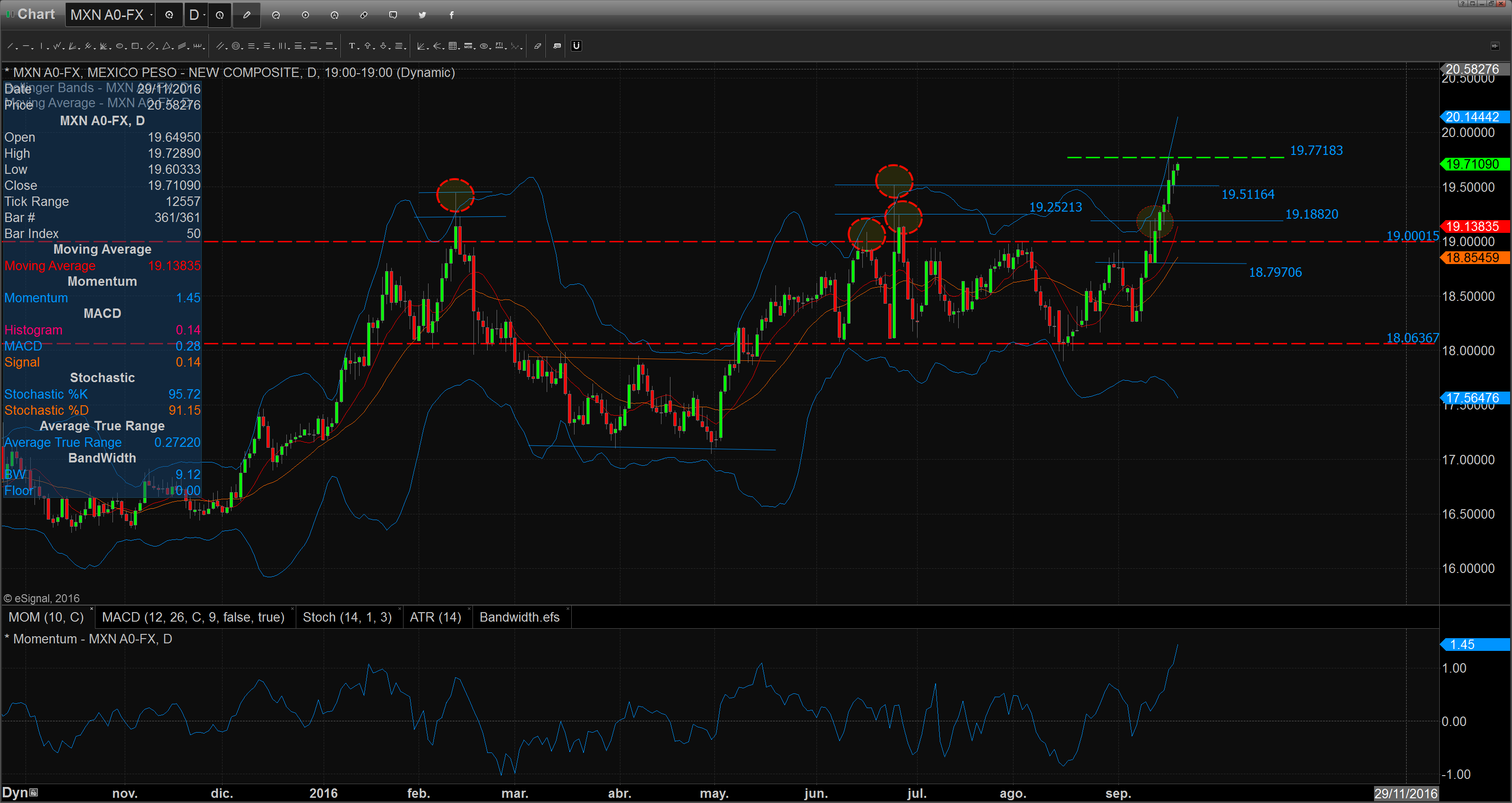Click the chat bubble message icon
This screenshot has width=1512, height=803.
393,15
